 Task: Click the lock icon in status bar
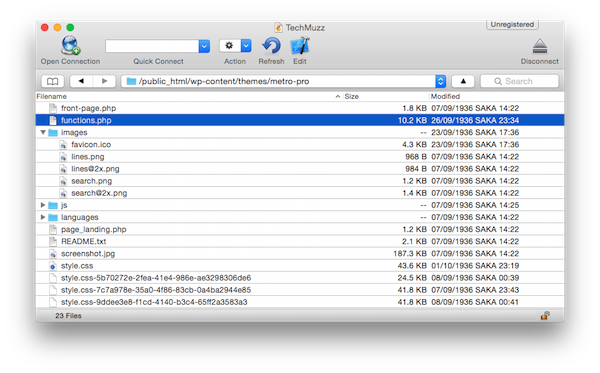coord(545,316)
